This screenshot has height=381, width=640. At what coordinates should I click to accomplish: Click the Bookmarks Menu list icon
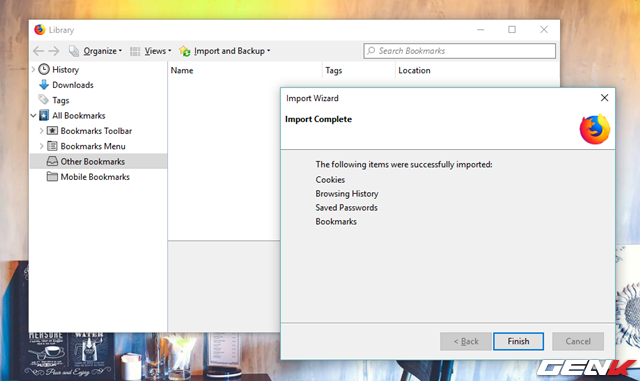click(52, 146)
